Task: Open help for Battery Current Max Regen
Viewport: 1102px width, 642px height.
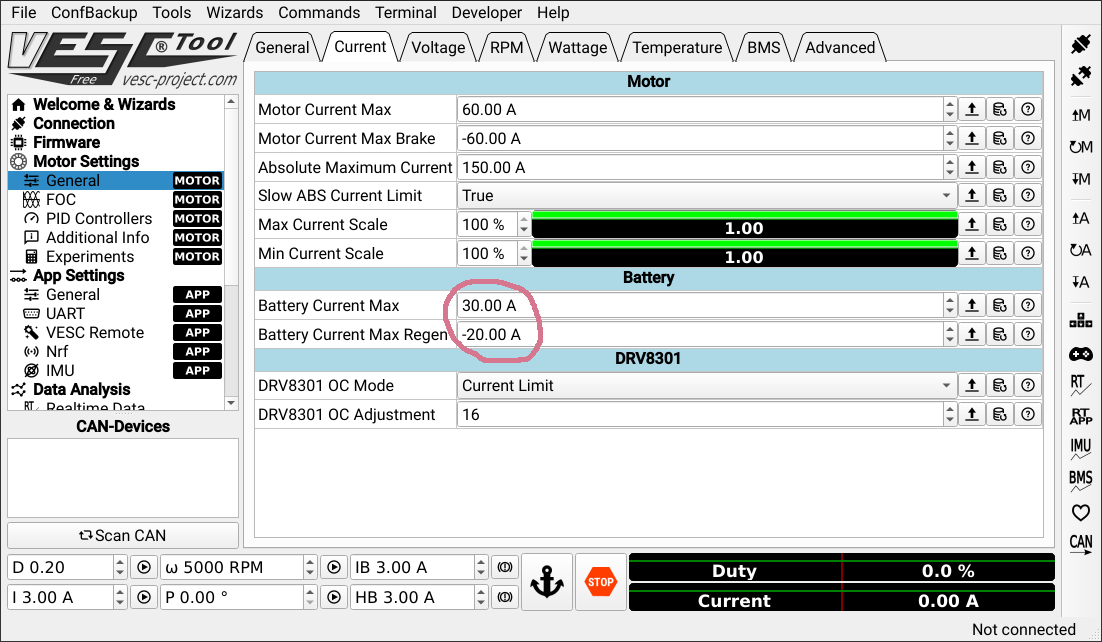Action: point(1028,334)
